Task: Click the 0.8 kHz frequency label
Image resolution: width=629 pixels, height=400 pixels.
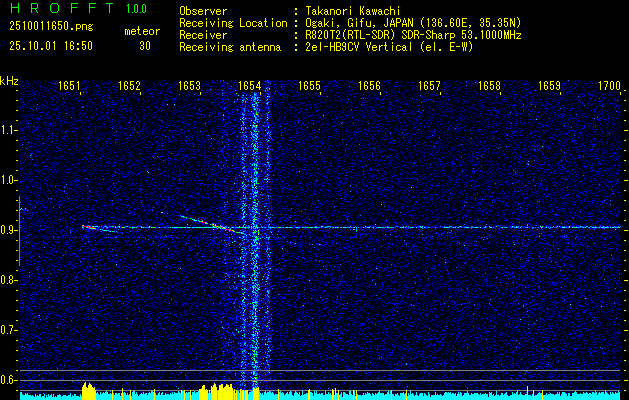Action: [7, 280]
